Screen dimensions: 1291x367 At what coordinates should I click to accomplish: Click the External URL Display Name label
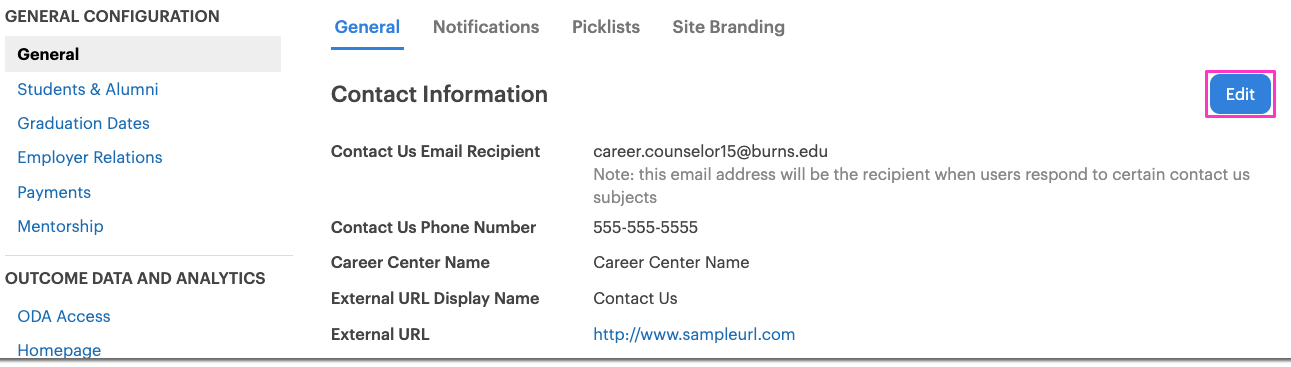435,298
